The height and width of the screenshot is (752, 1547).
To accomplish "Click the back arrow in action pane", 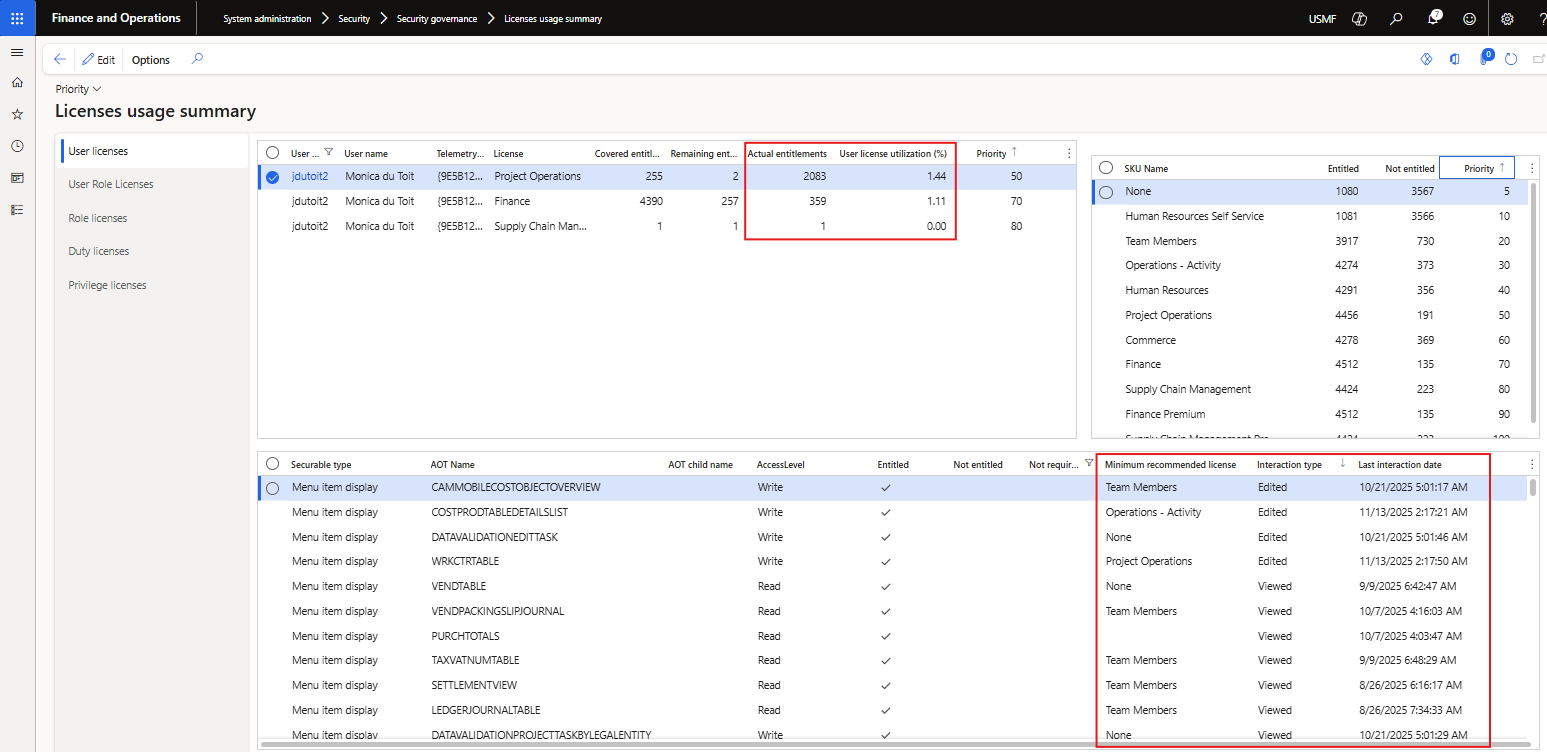I will [60, 60].
